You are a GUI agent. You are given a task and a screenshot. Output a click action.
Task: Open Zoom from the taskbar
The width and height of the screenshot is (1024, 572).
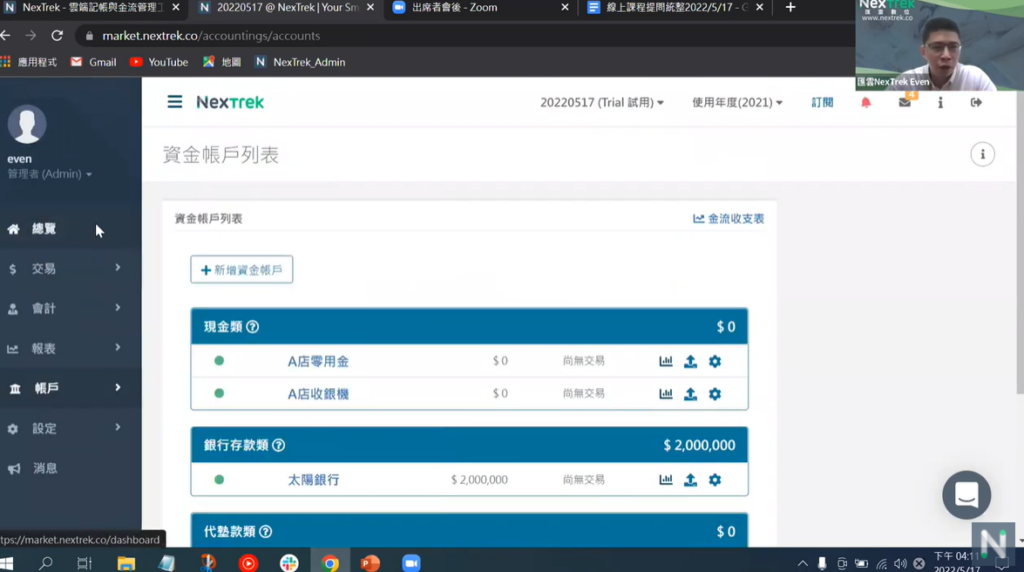coord(411,563)
